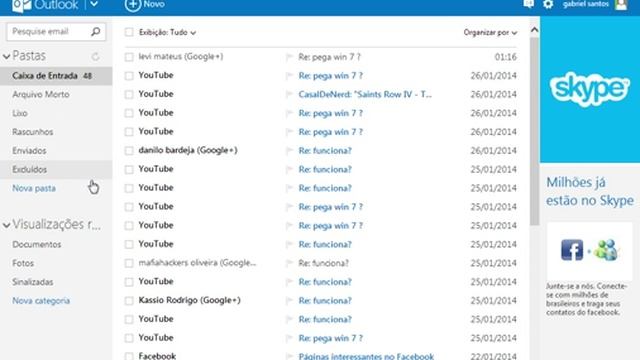Flag the levi mateus message
Viewport: 640px width, 360px height.
[289, 57]
